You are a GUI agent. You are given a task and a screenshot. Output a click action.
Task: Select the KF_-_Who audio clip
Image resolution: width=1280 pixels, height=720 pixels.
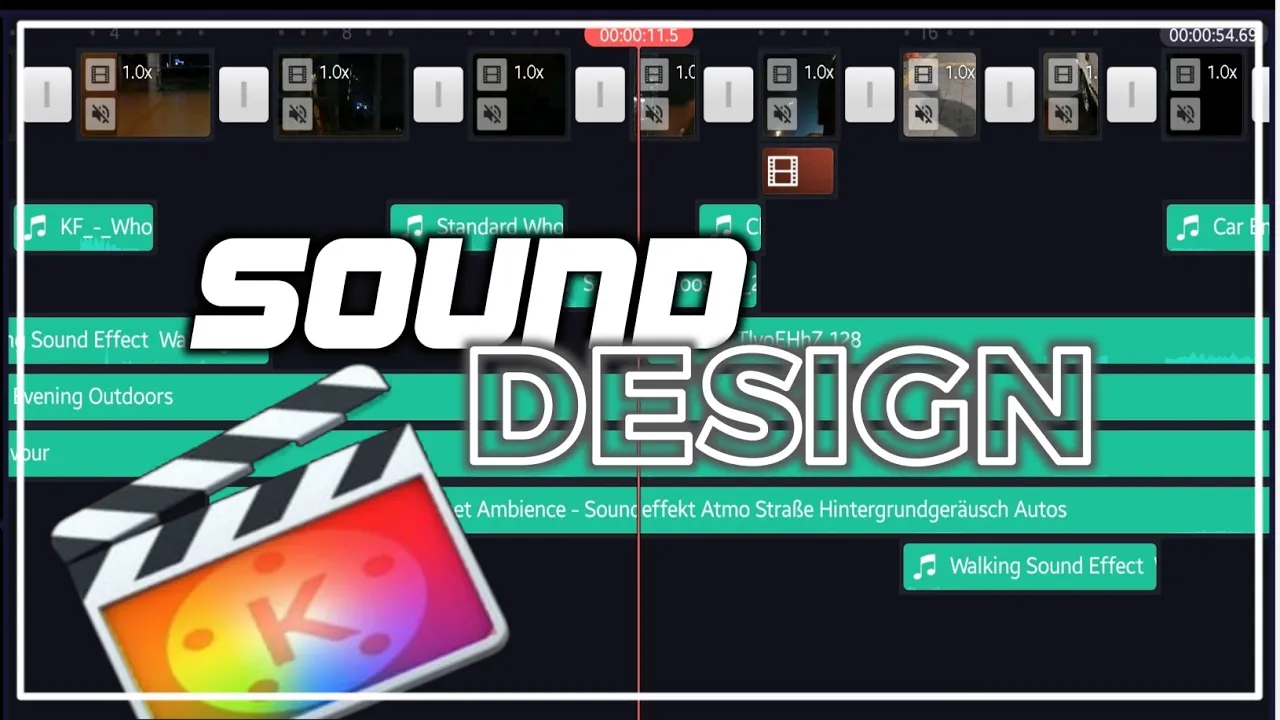click(x=84, y=227)
